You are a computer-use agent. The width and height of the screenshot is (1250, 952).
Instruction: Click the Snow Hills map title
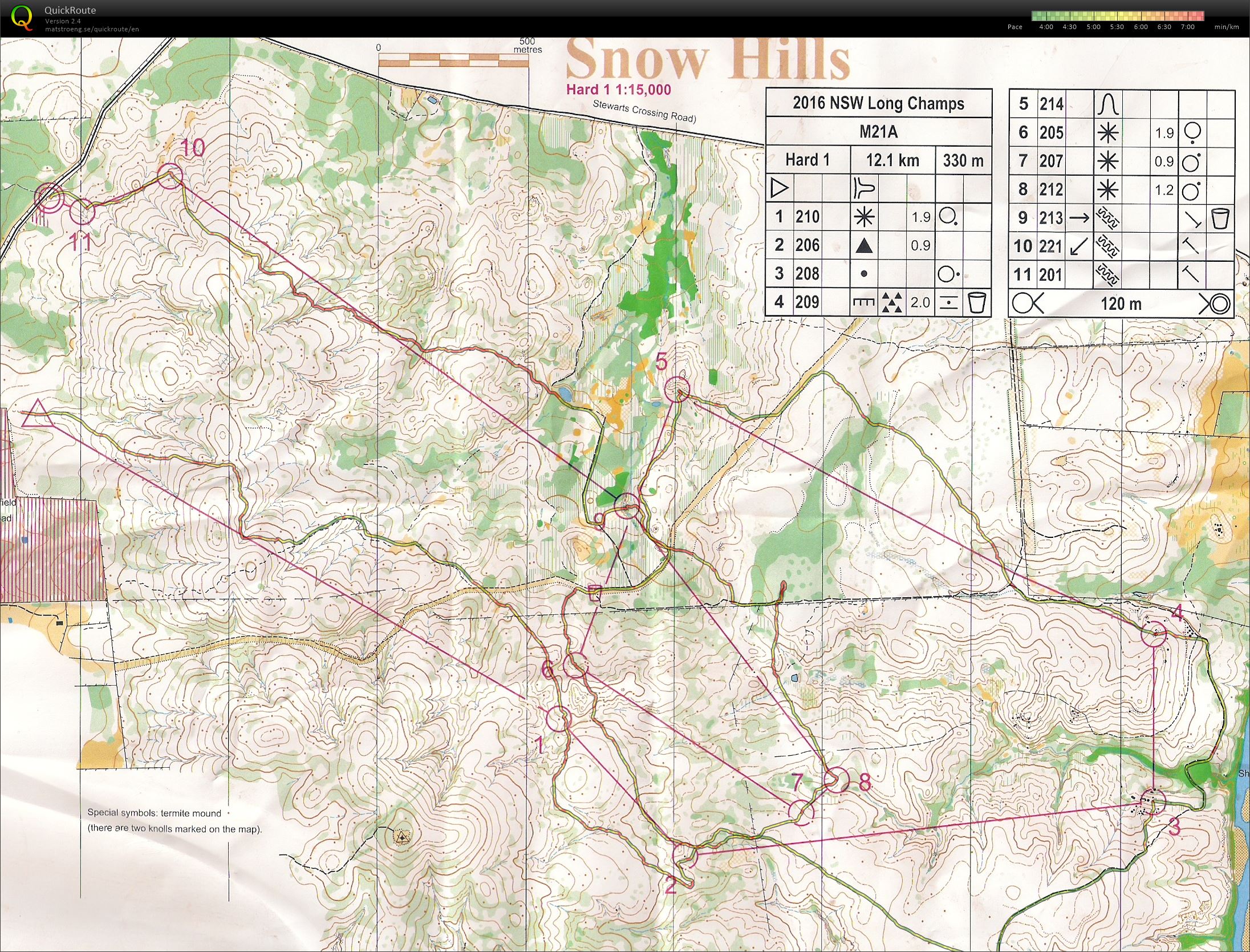click(707, 60)
